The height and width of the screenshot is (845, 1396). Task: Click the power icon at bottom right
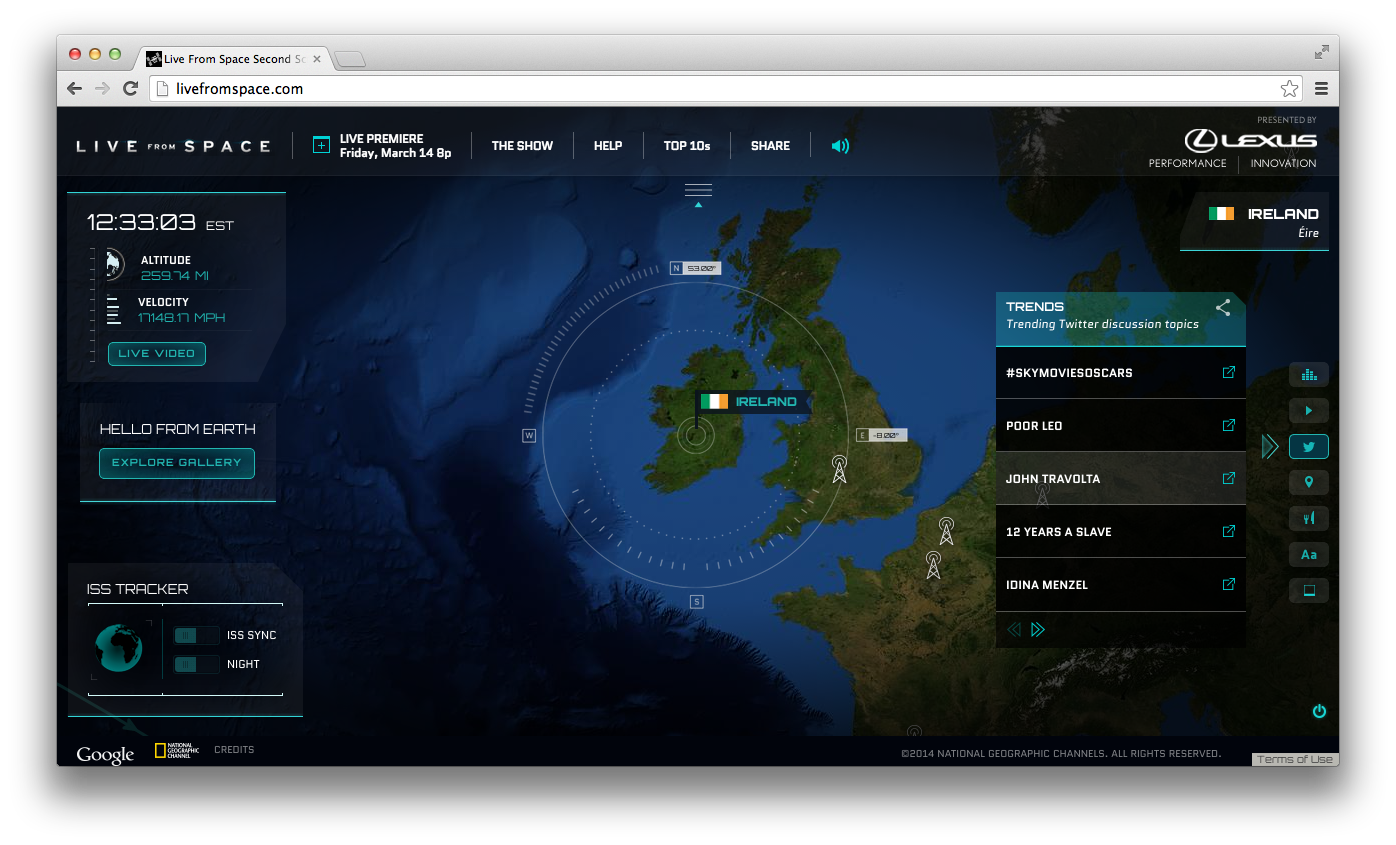[x=1319, y=711]
